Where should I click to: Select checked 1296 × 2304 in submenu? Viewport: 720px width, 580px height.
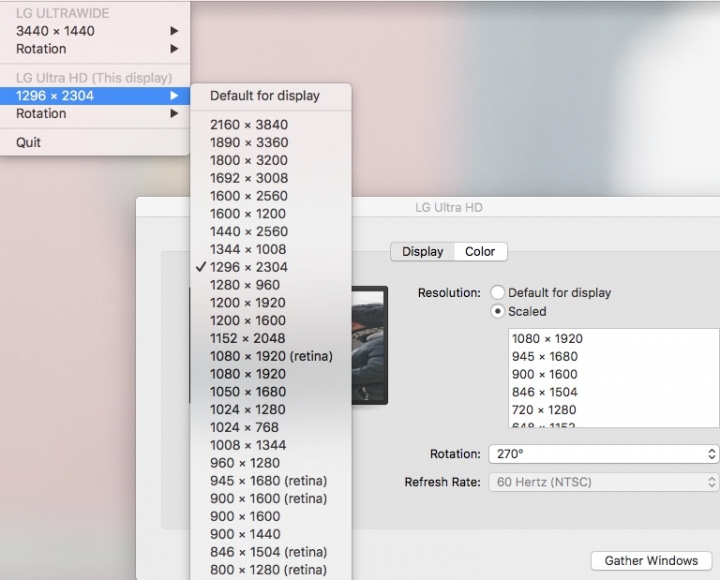coord(271,267)
